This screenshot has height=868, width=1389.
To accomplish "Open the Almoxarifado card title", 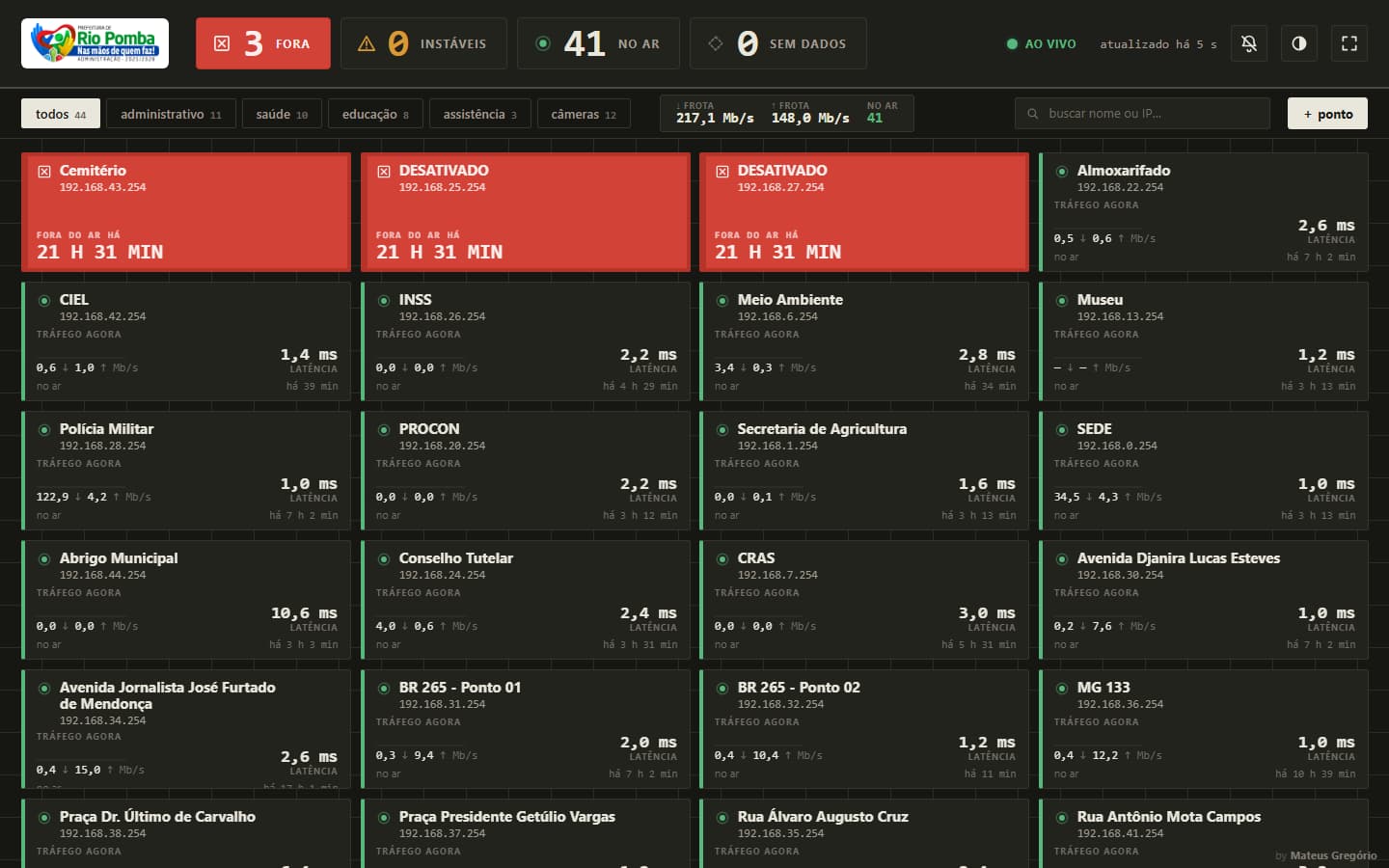I will click(1124, 171).
